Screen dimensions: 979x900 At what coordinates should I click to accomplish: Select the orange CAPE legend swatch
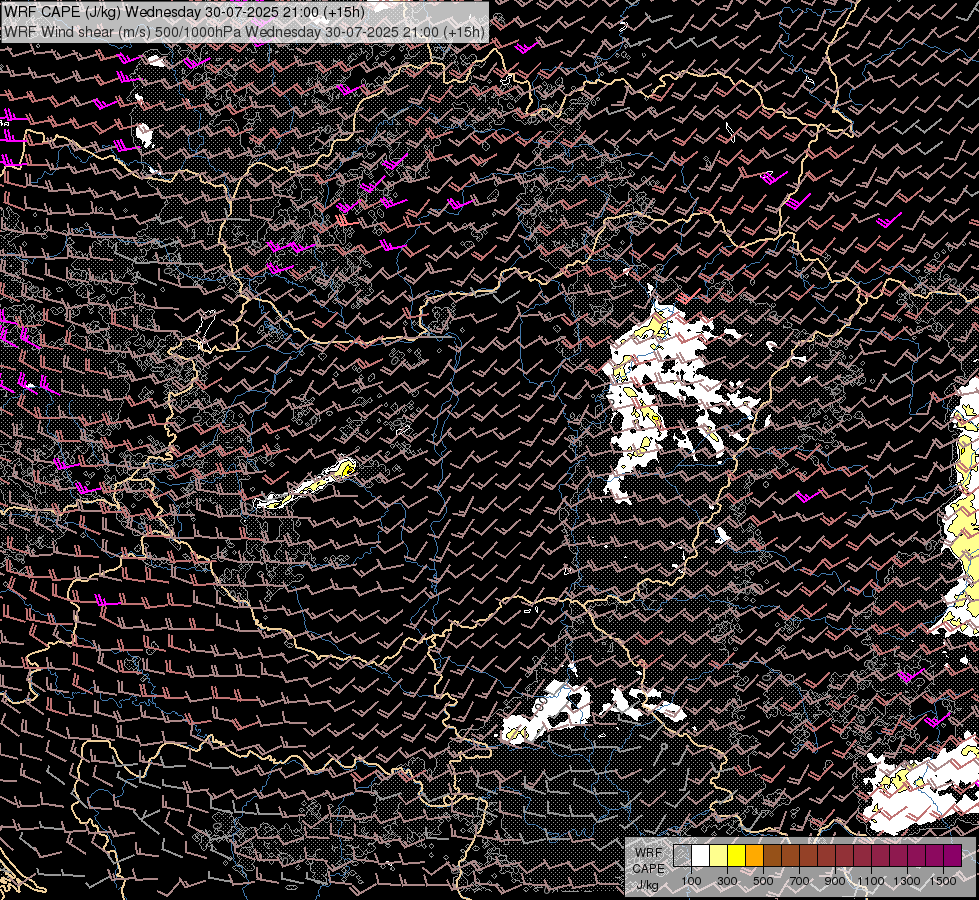pos(754,855)
